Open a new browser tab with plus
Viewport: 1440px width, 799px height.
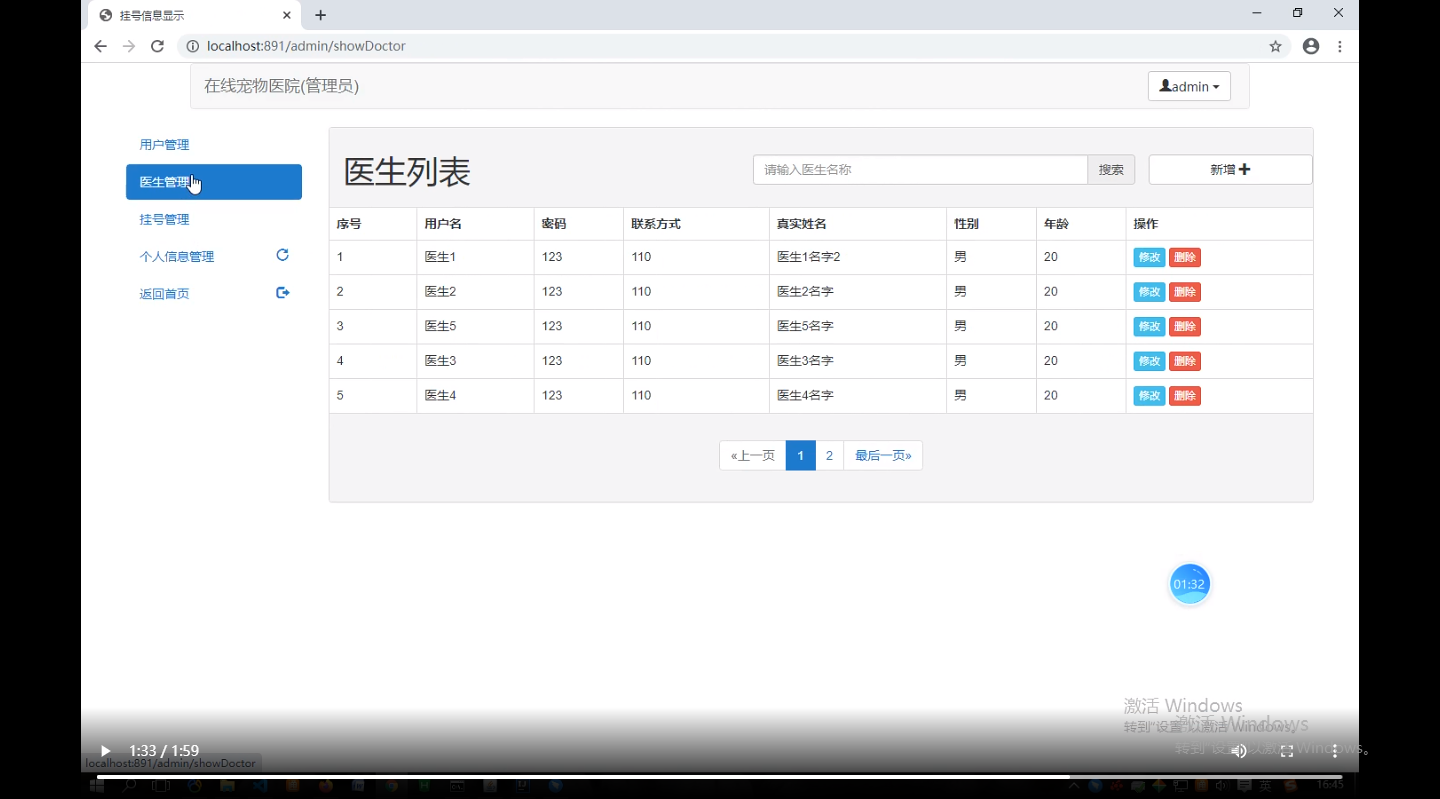(x=320, y=15)
